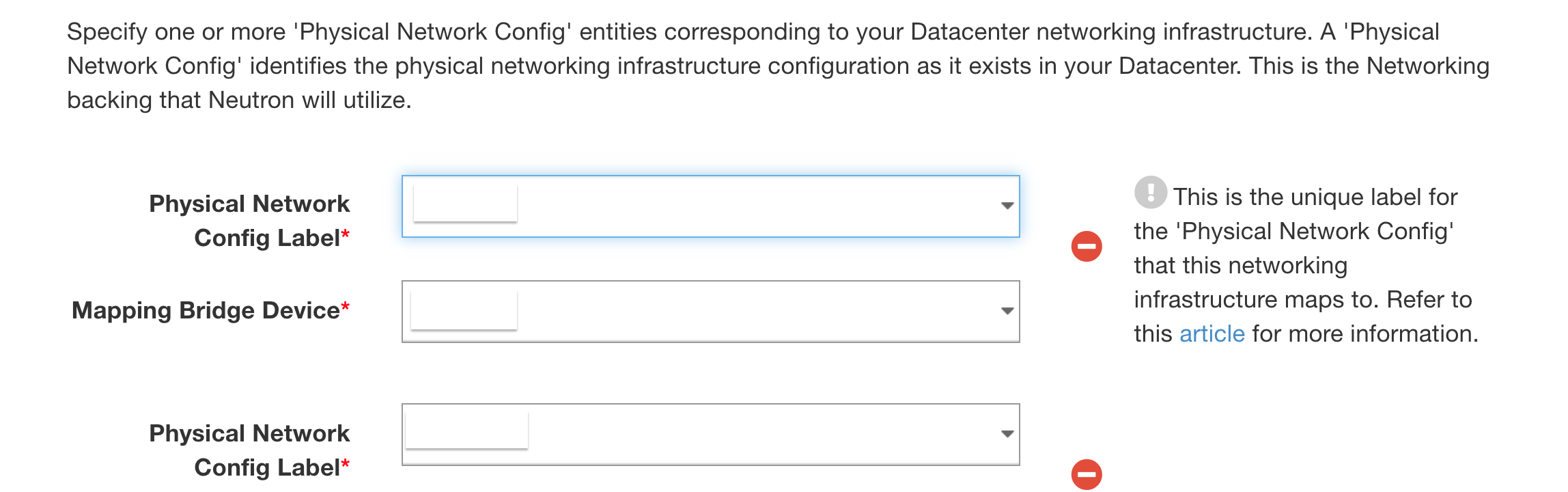Click the second Physical Network Config Label caption
Viewport: 1568px width, 492px height.
pyautogui.click(x=249, y=450)
